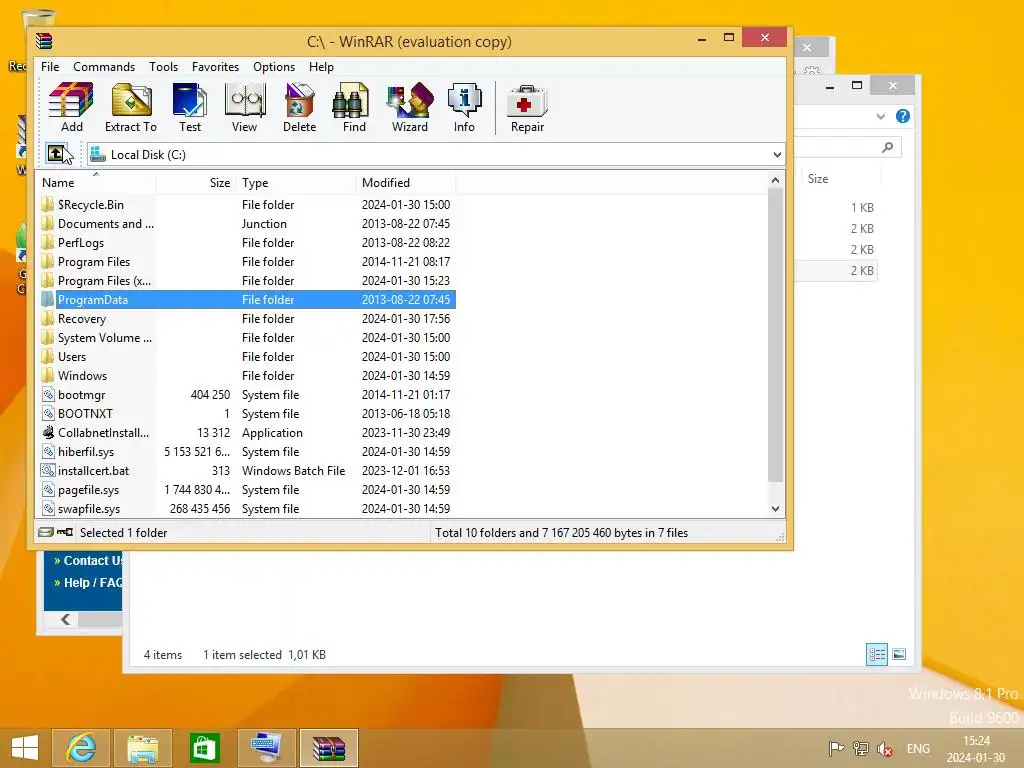This screenshot has width=1024, height=768.
Task: Select the Windows folder
Action: (x=247, y=376)
